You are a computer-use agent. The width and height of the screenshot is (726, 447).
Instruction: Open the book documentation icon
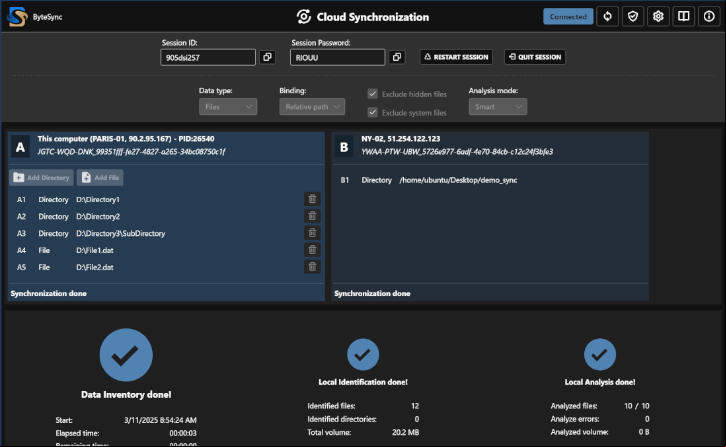(x=683, y=17)
